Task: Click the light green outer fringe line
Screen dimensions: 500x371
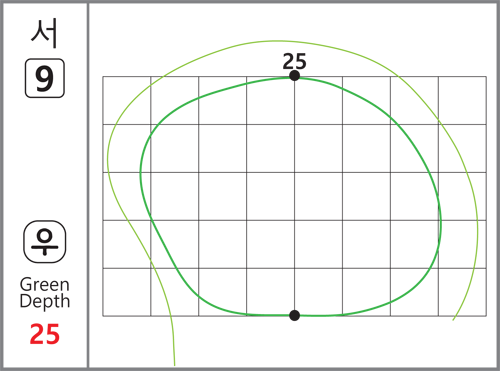Action: 477,220
